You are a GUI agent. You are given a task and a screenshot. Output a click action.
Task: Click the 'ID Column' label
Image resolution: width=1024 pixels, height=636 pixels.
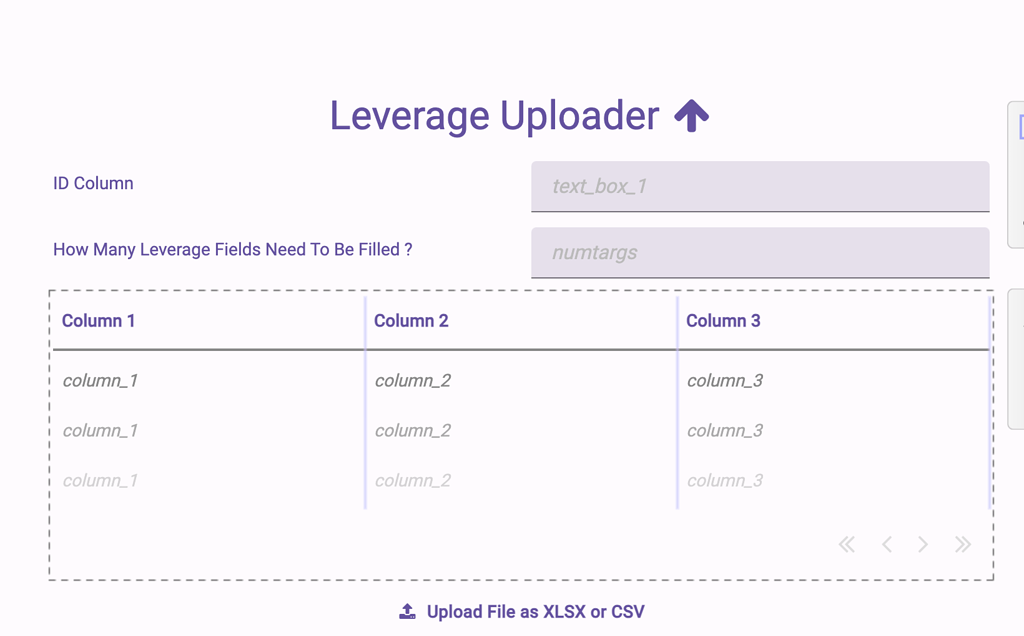[93, 183]
